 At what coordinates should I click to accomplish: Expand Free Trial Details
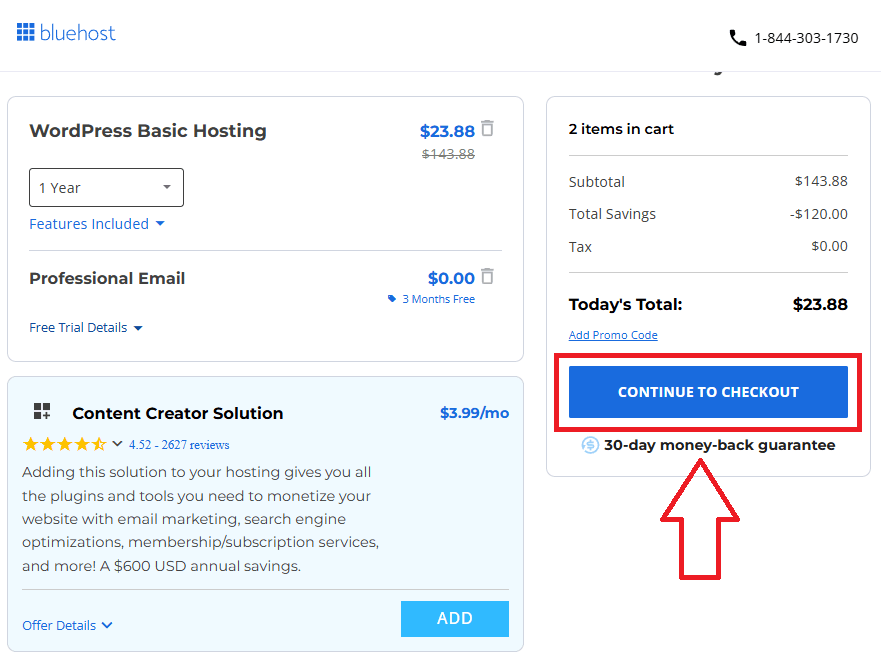click(86, 327)
